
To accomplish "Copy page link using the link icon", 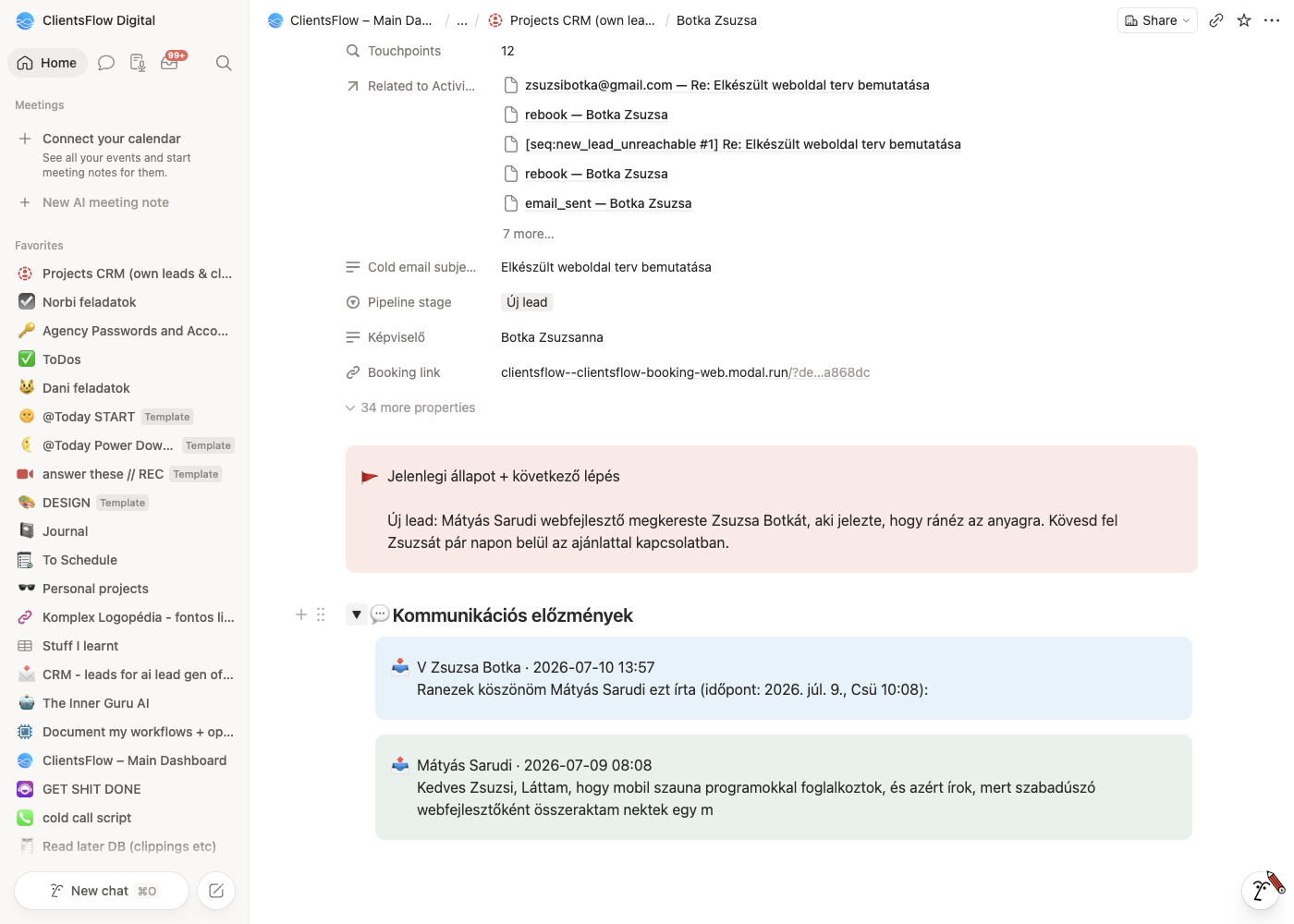I will [1216, 20].
